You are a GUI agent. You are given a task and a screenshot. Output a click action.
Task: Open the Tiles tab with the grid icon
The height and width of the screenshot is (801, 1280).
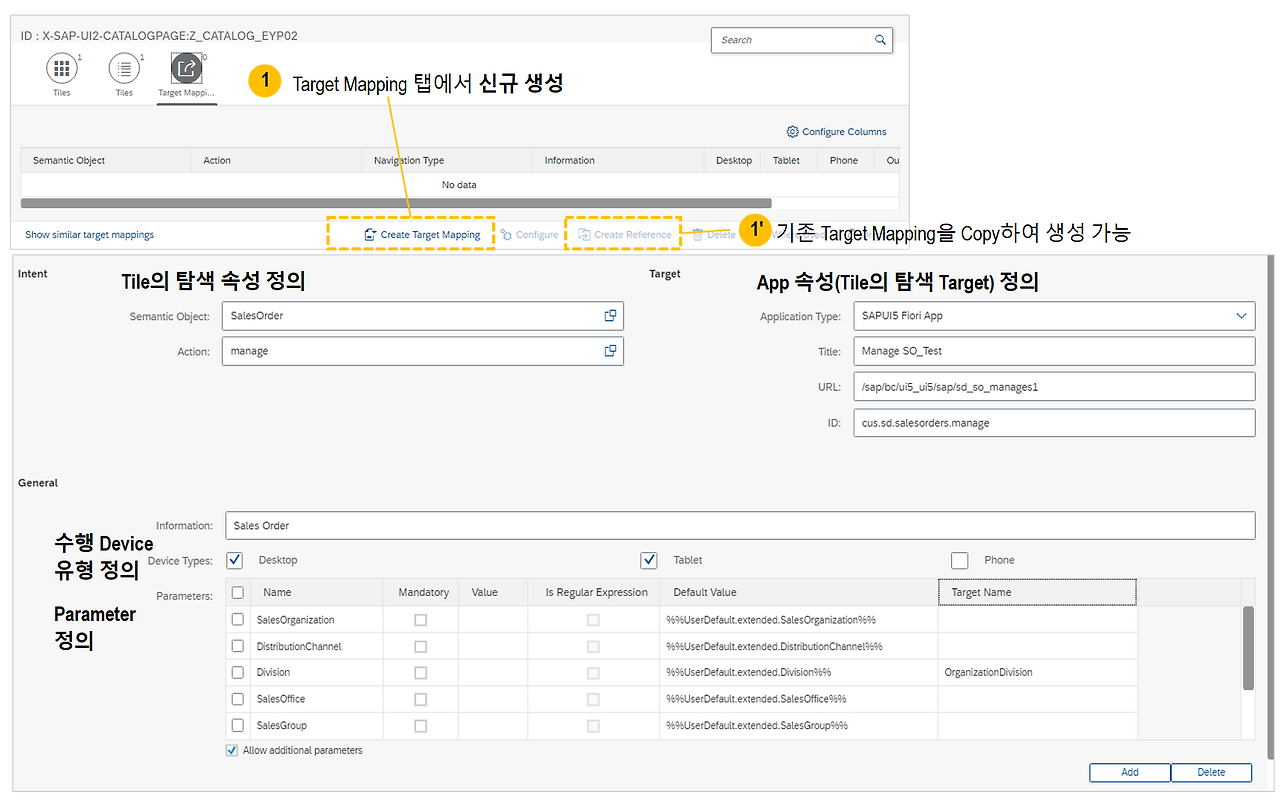pyautogui.click(x=62, y=69)
